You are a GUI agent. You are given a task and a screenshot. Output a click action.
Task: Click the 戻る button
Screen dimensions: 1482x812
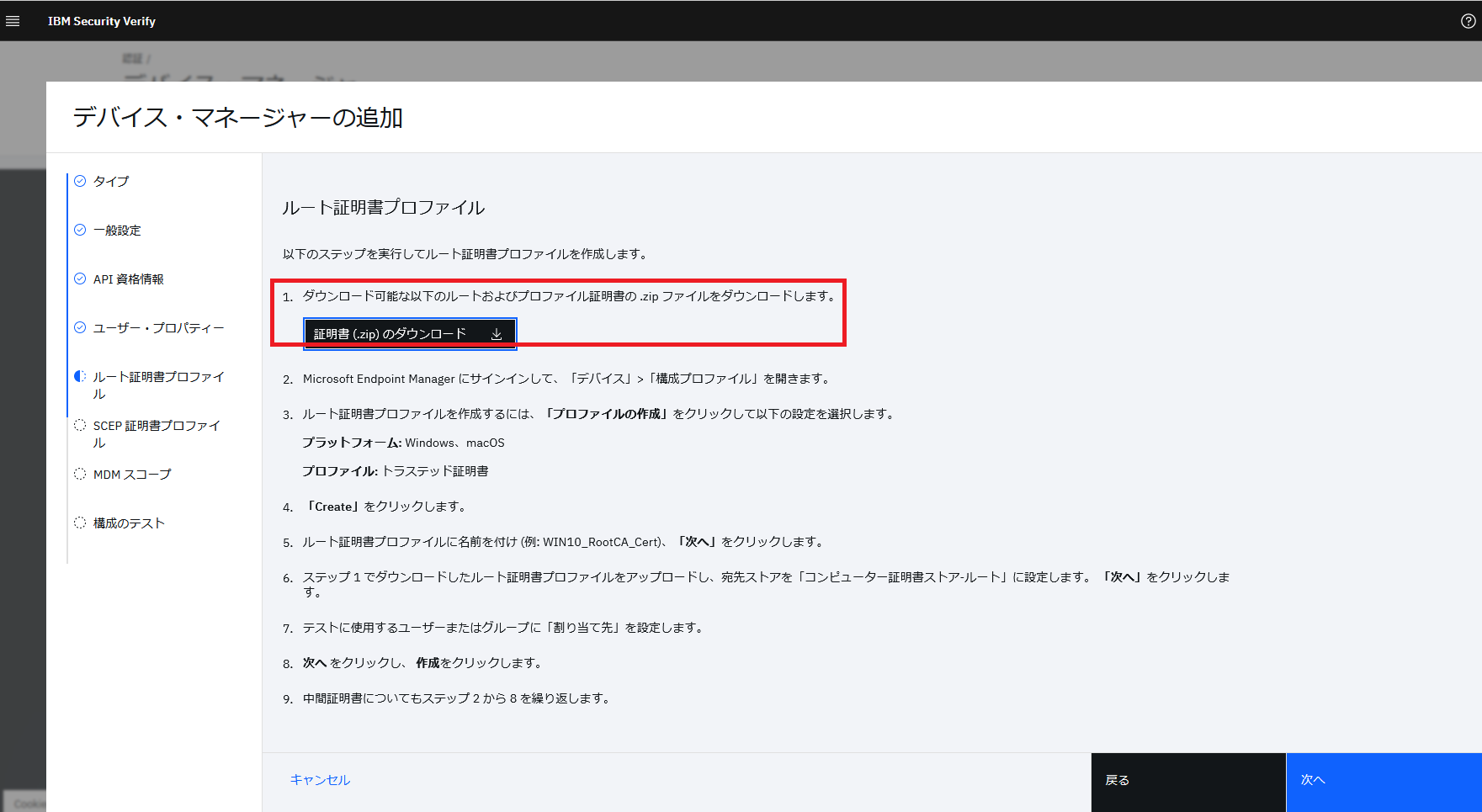click(x=1188, y=782)
